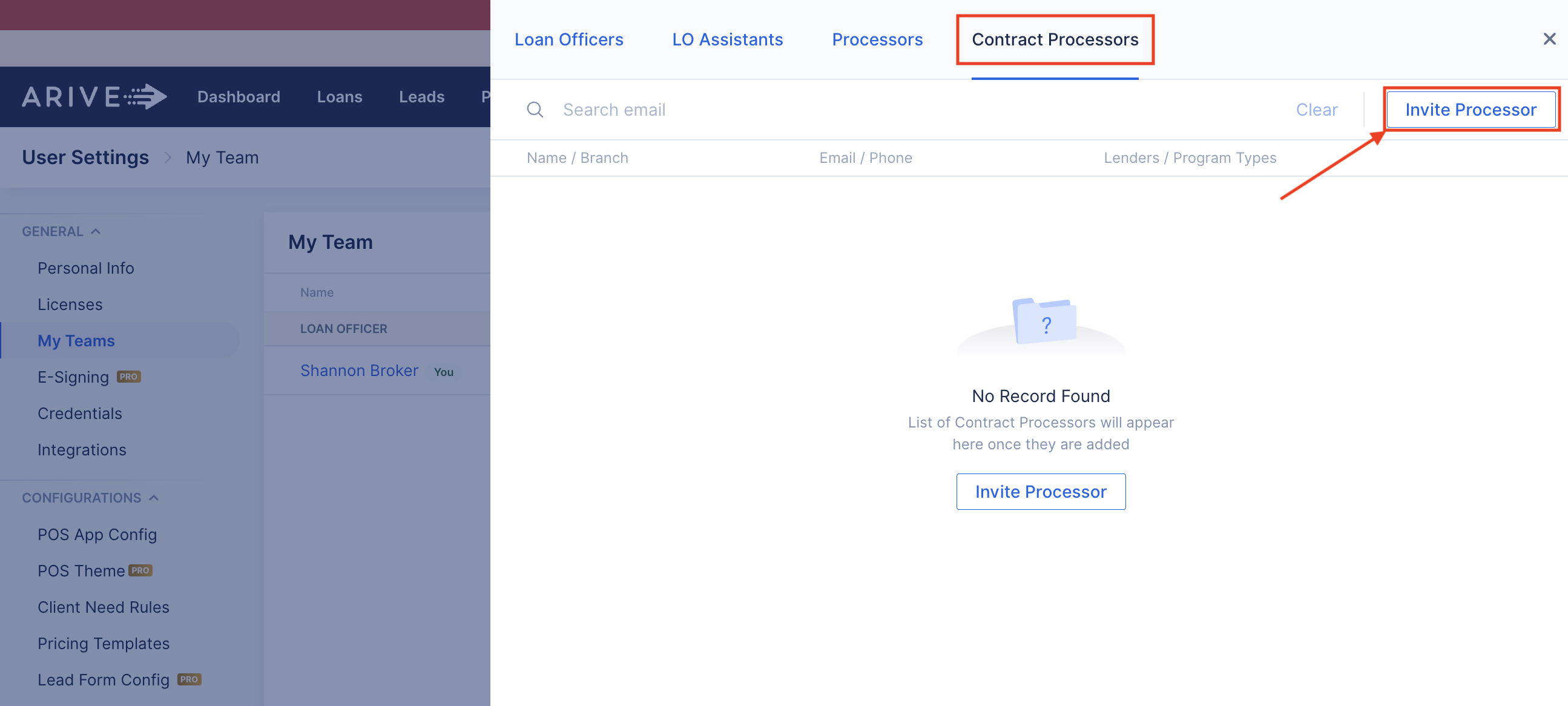Screen dimensions: 1568x706
Task: Click Invite Processor button at top right
Action: click(1470, 110)
